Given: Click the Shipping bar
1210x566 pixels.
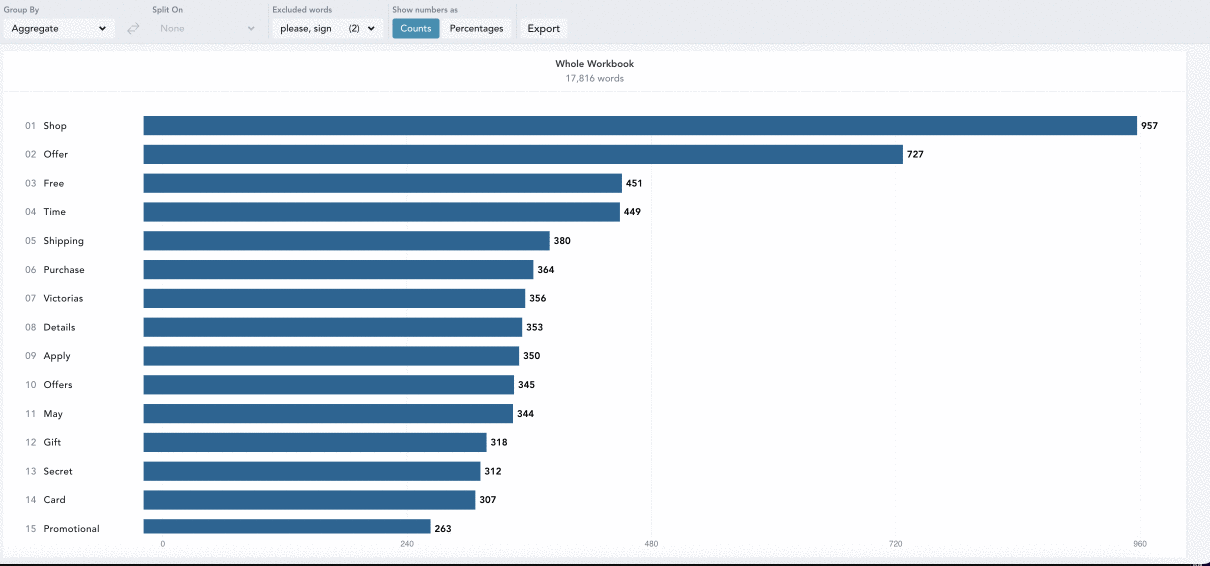Looking at the screenshot, I should point(347,241).
